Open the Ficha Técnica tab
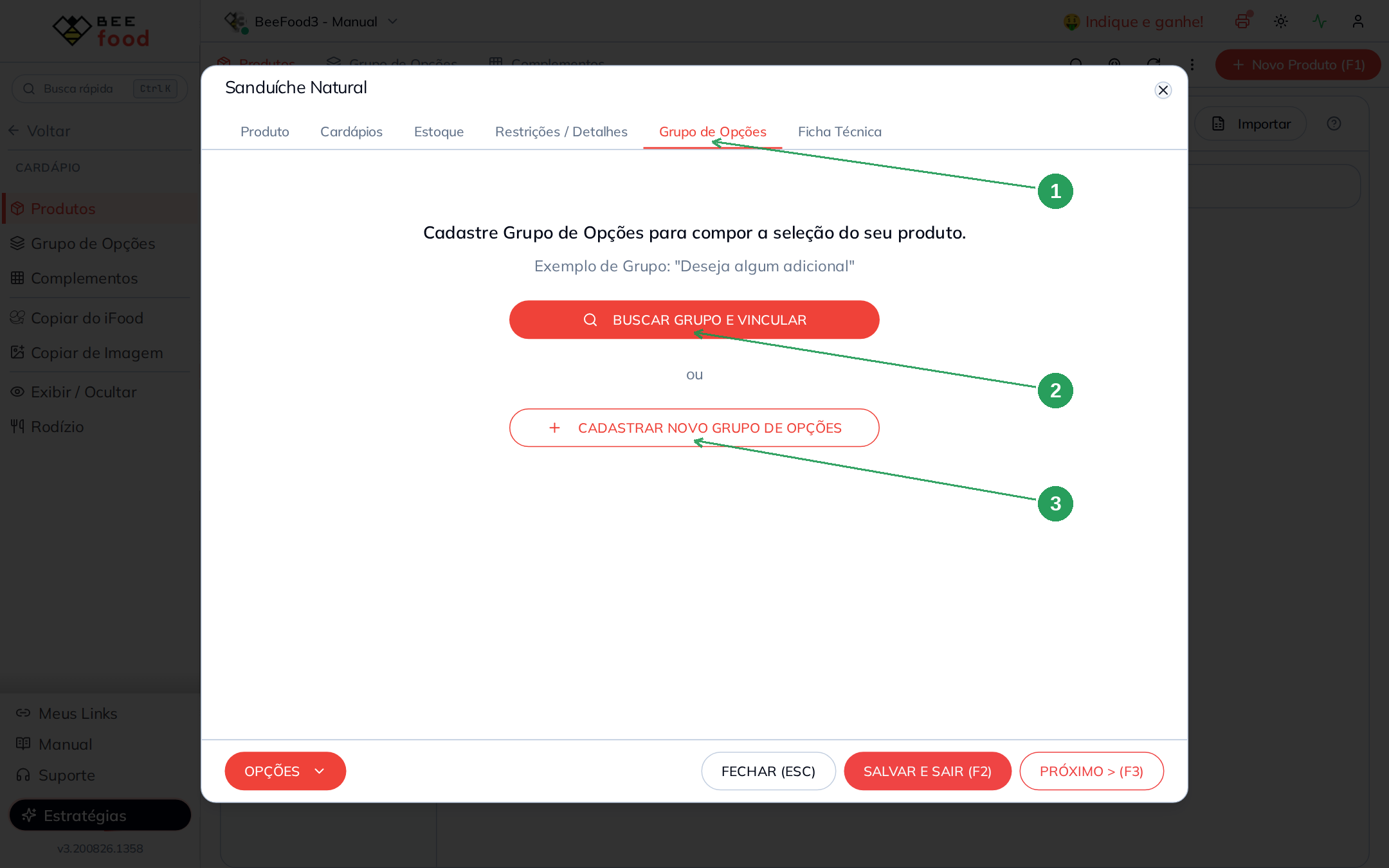The width and height of the screenshot is (1389, 868). point(840,132)
